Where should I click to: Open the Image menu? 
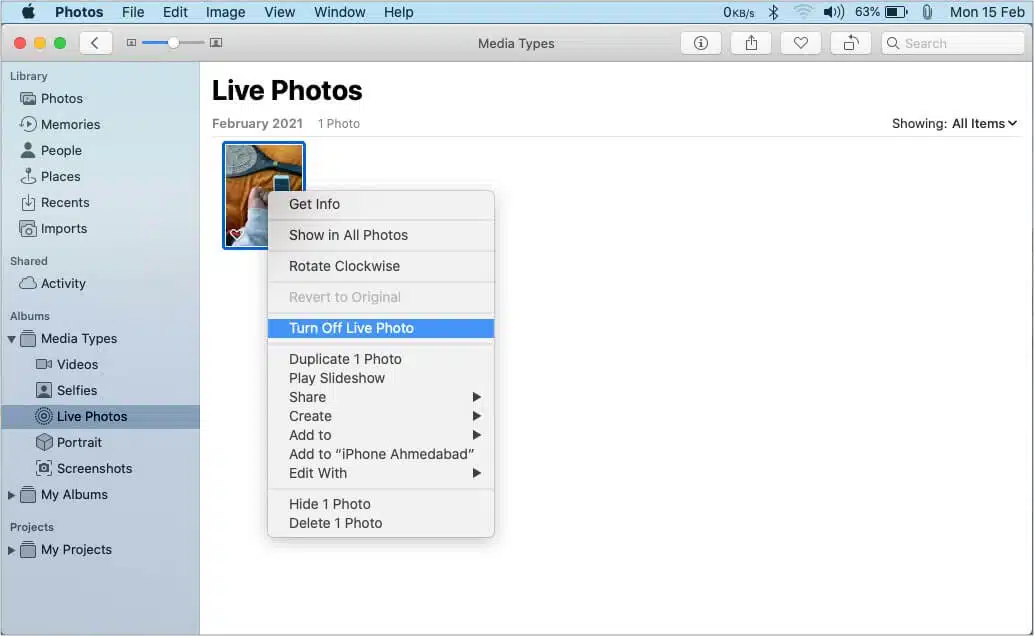[226, 12]
